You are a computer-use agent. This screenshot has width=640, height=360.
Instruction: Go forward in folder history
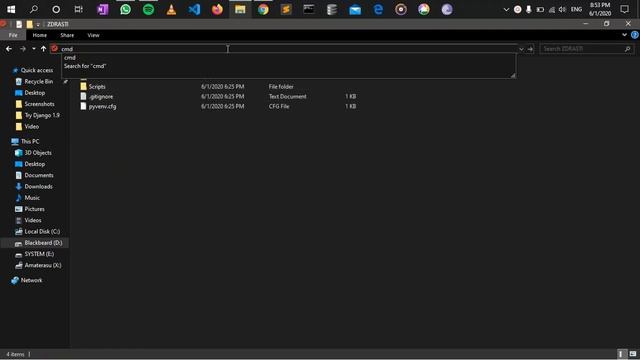click(x=23, y=49)
